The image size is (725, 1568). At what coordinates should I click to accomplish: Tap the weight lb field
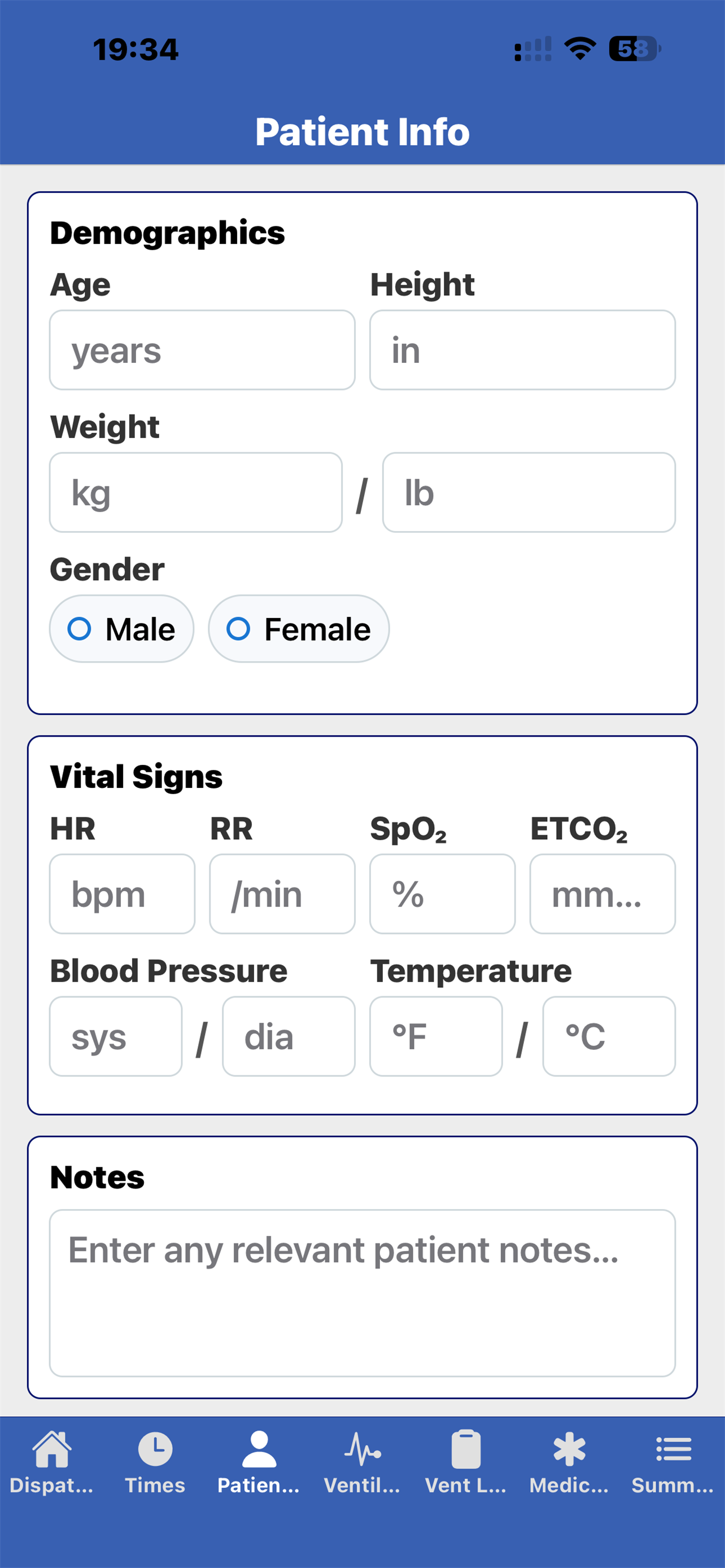pyautogui.click(x=529, y=492)
